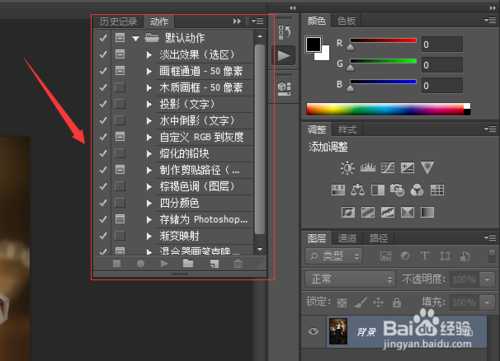Open the Actions panel flyout menu
The width and height of the screenshot is (500, 361).
[x=257, y=21]
